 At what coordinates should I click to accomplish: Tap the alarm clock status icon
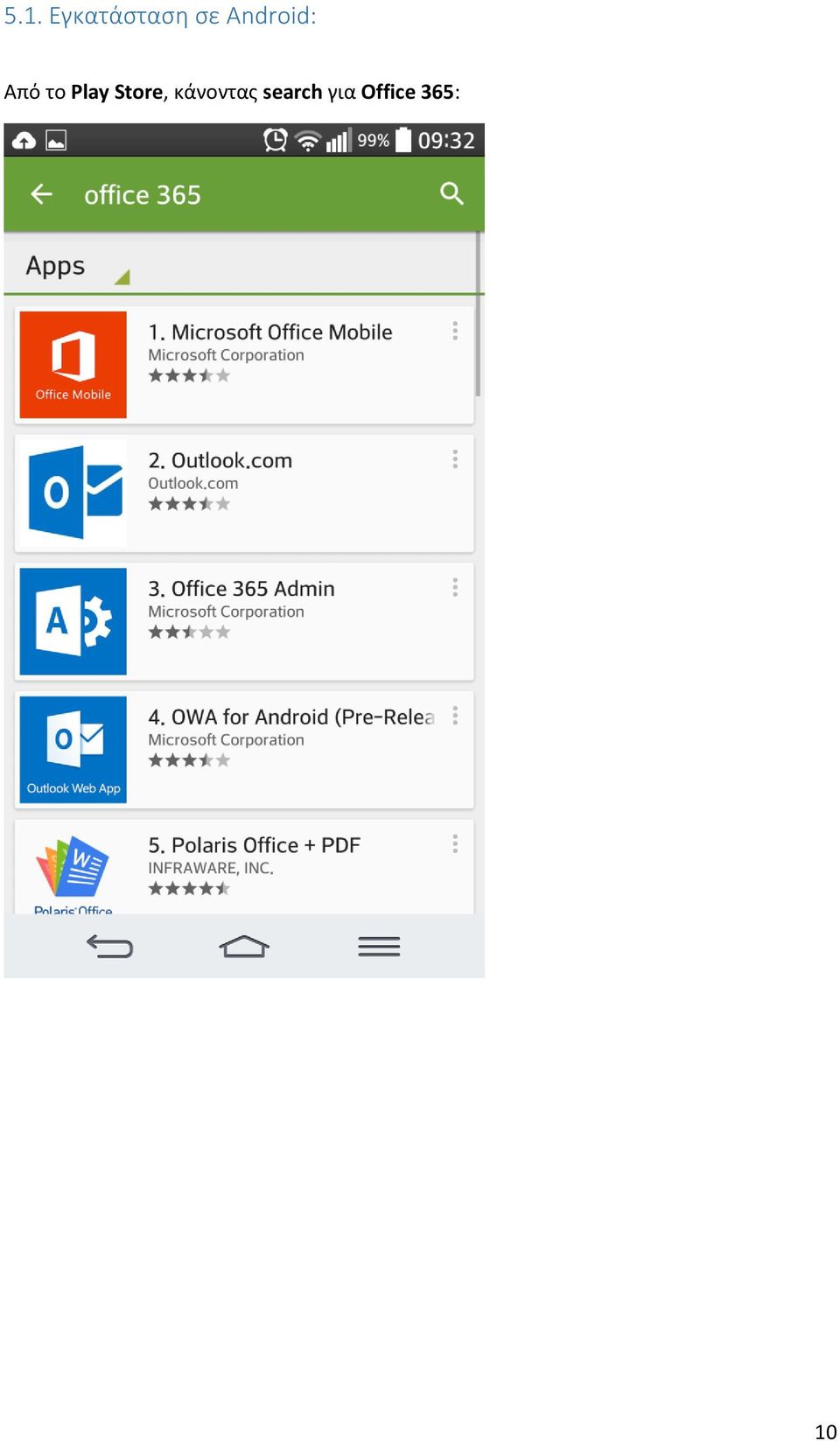(x=276, y=140)
